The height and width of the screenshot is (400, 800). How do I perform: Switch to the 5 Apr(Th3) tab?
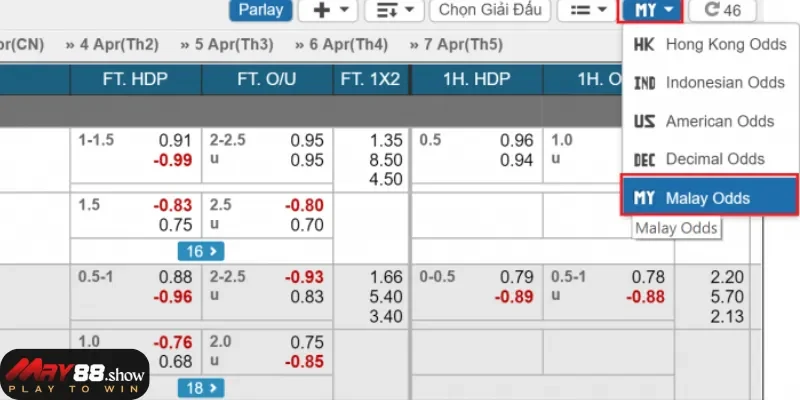click(227, 45)
